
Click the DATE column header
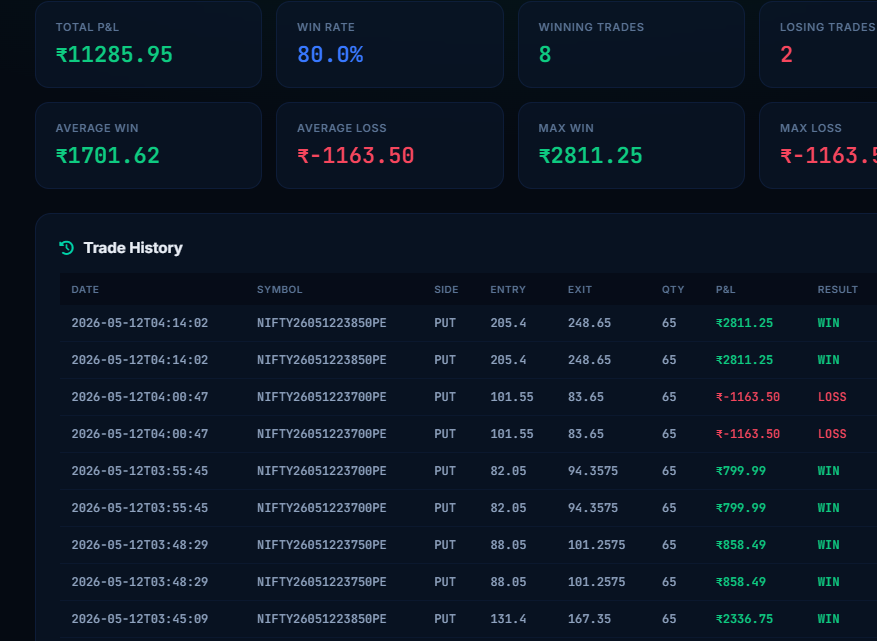click(x=85, y=289)
